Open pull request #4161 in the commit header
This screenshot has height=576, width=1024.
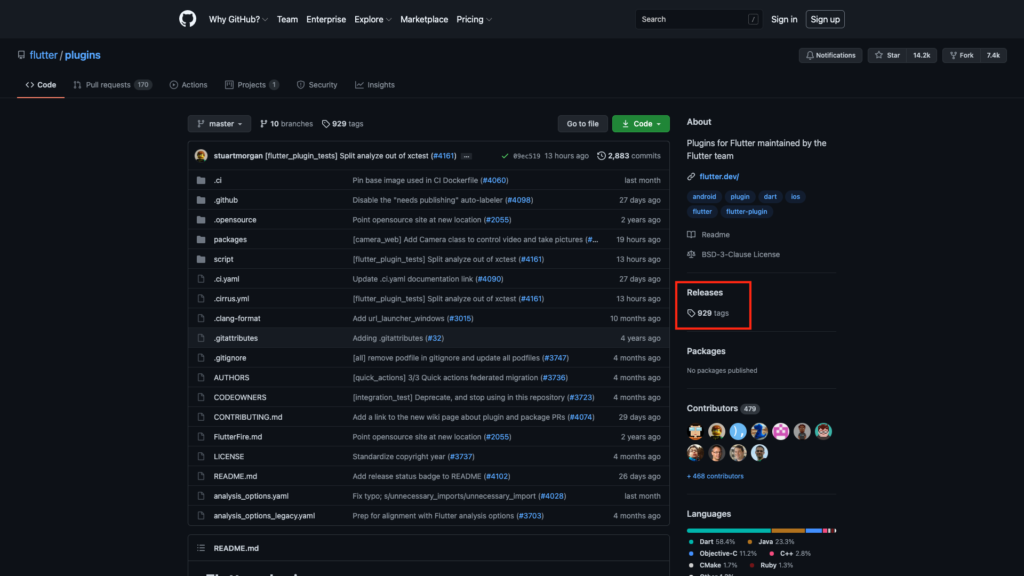click(444, 156)
